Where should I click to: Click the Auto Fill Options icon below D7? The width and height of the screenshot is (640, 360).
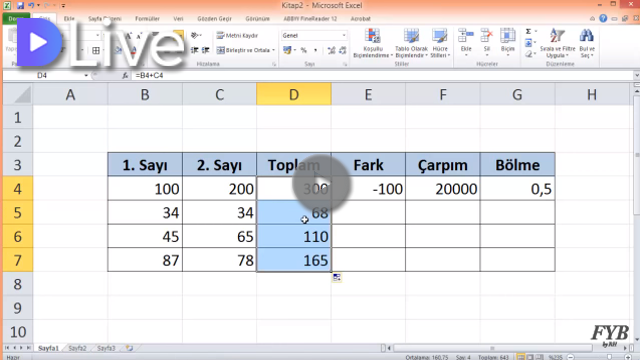337,278
